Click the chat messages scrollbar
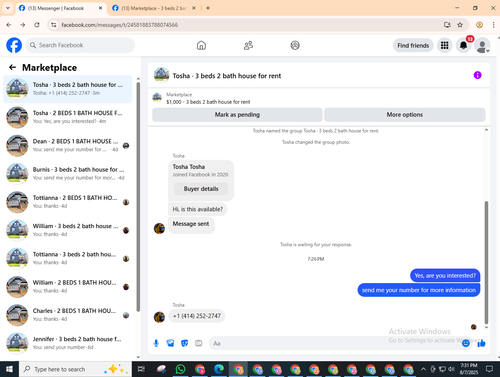 click(x=486, y=262)
